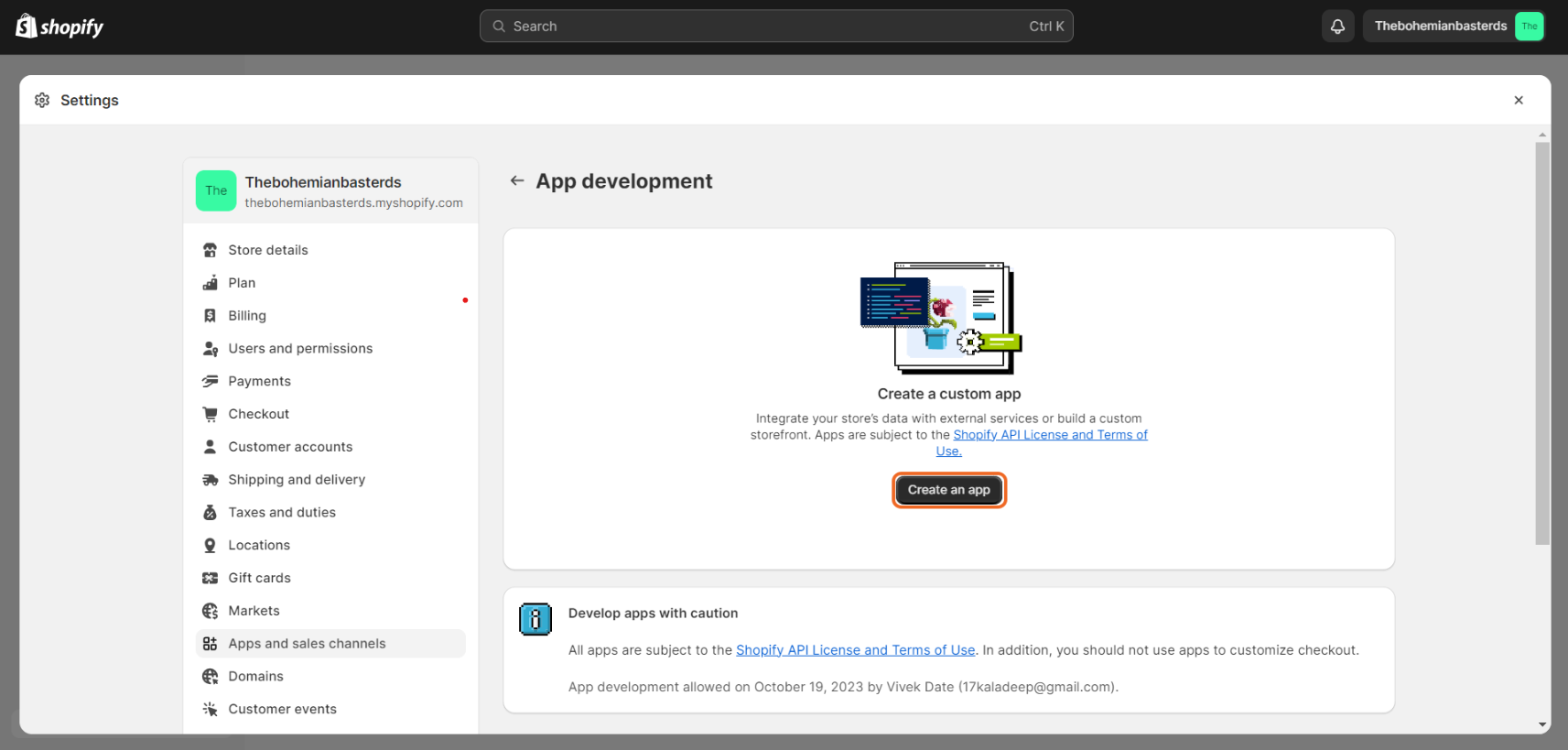Click the Domains globe icon

[211, 677]
